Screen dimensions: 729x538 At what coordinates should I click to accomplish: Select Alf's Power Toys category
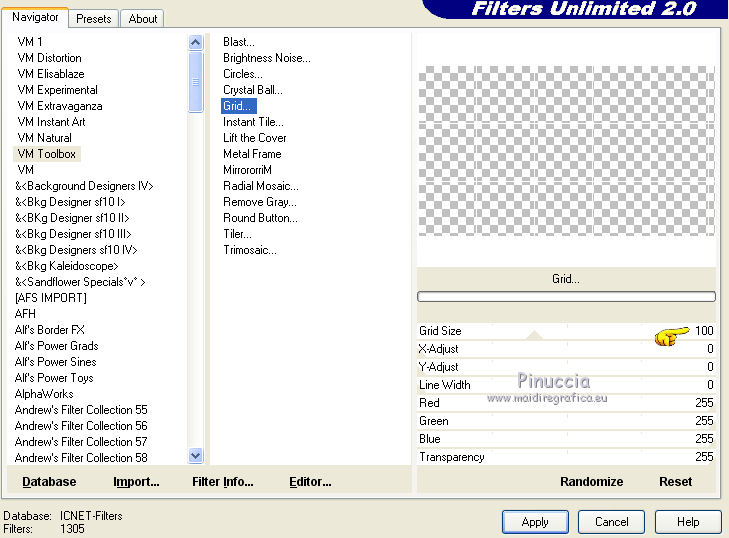[54, 378]
